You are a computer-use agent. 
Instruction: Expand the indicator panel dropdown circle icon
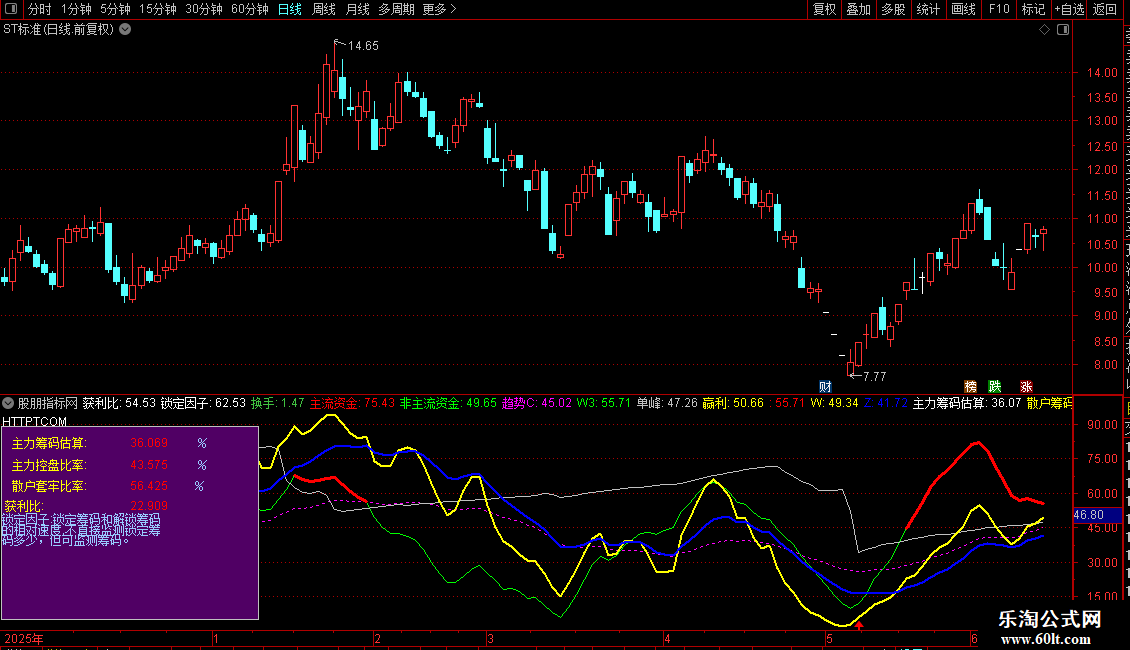(x=8, y=403)
